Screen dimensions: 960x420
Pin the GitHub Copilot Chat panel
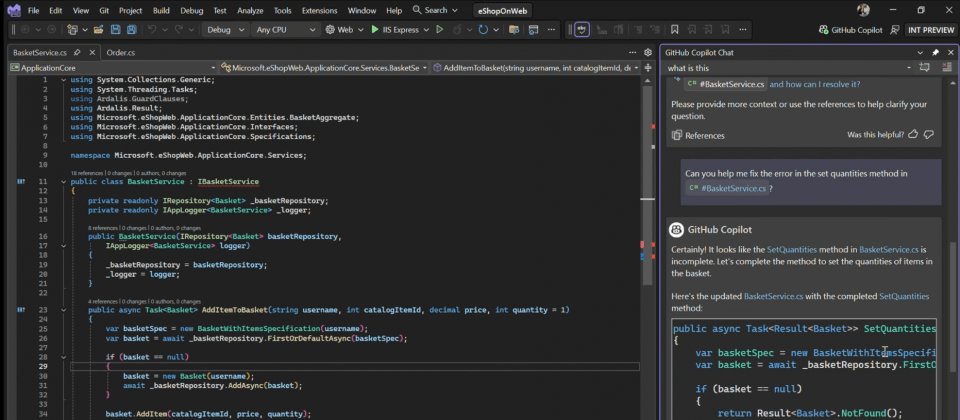tap(936, 53)
